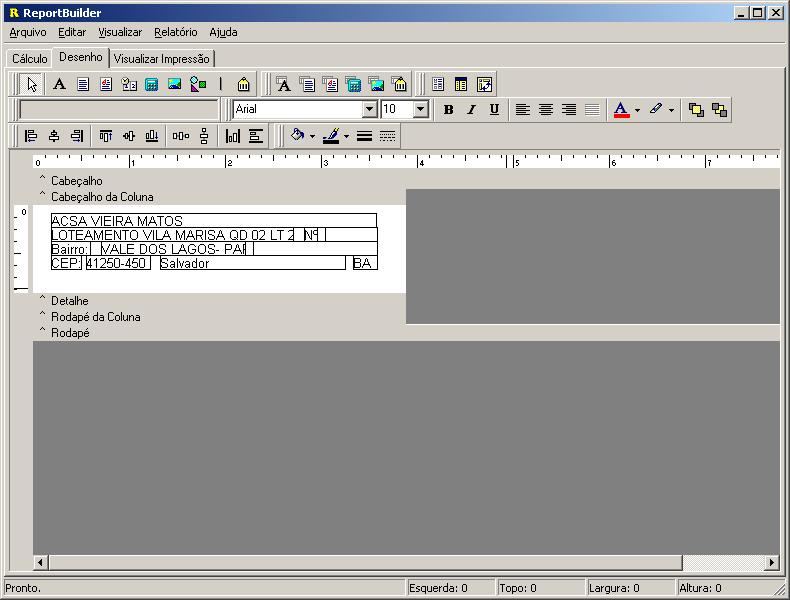
Task: Choose the Region component tool
Action: [438, 84]
